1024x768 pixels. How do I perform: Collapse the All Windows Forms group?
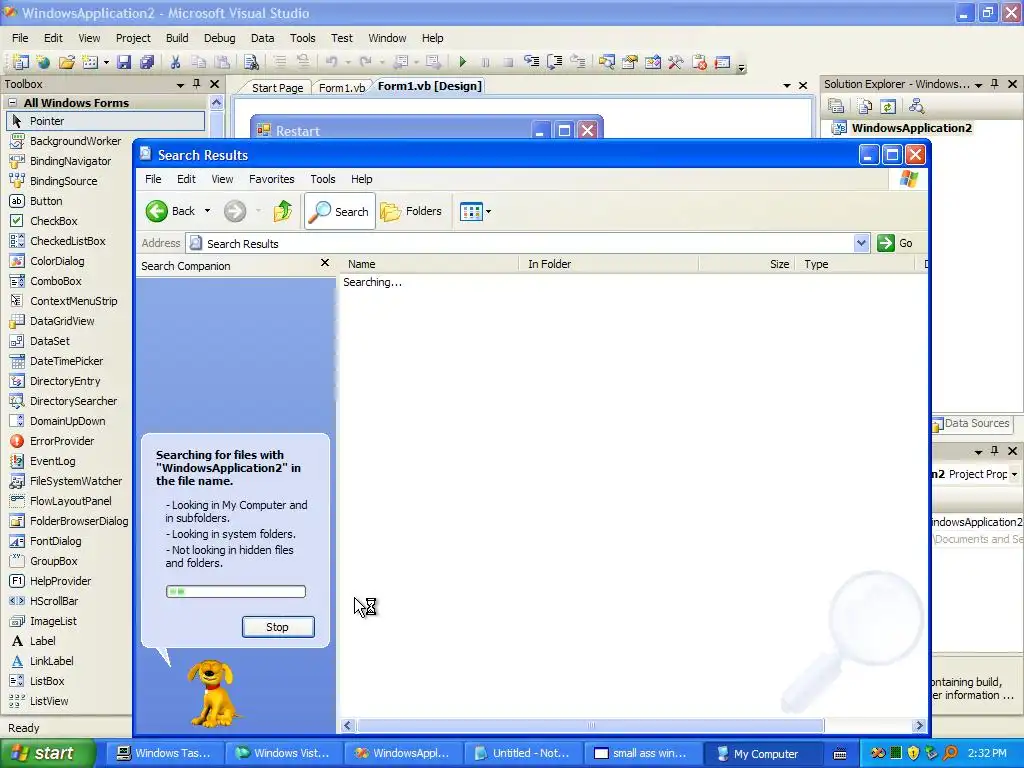[x=12, y=103]
